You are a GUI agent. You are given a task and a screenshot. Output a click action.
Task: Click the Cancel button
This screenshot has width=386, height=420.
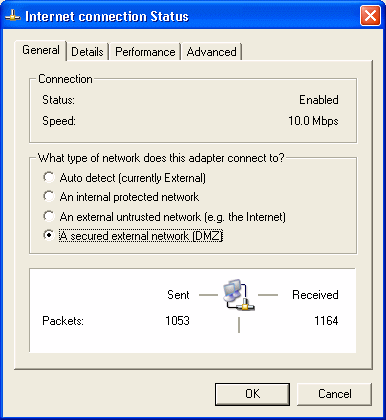coord(334,394)
